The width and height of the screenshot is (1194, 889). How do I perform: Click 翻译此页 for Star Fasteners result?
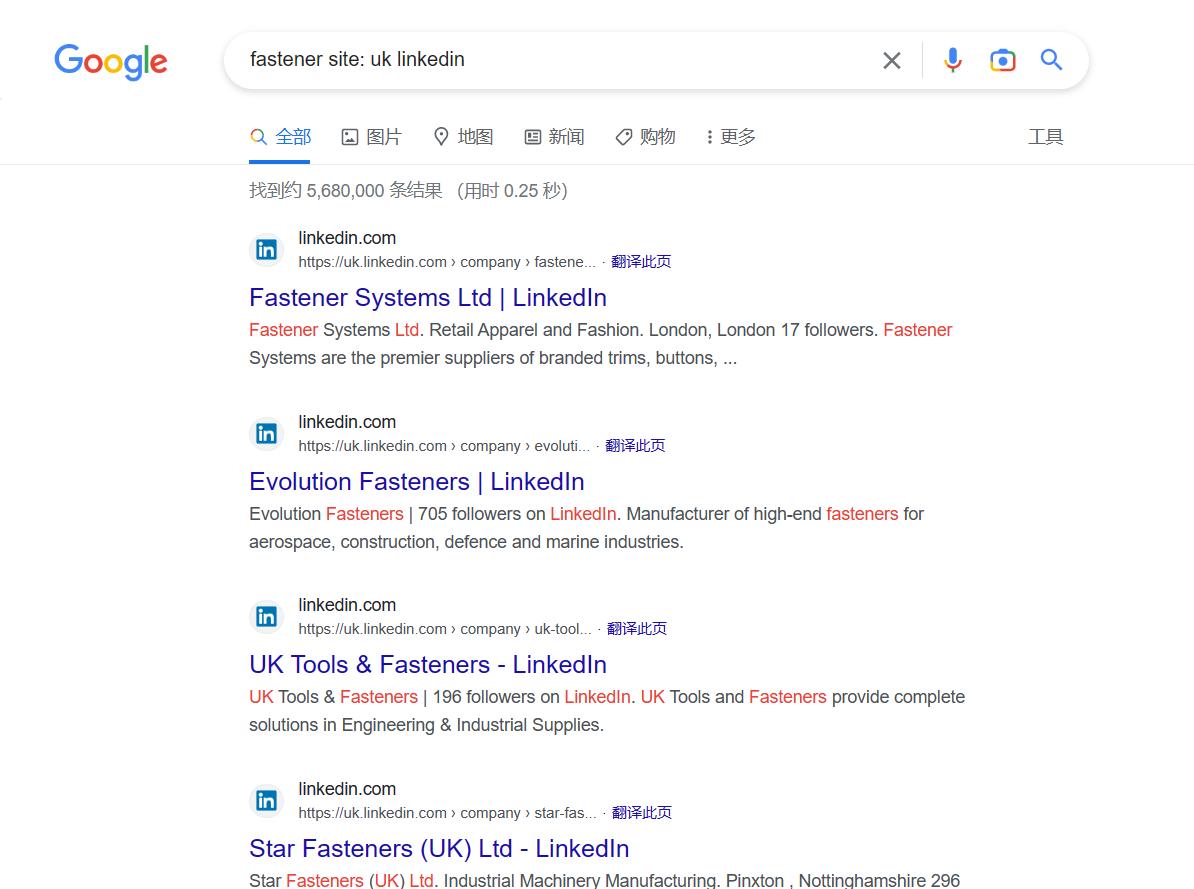(x=642, y=813)
